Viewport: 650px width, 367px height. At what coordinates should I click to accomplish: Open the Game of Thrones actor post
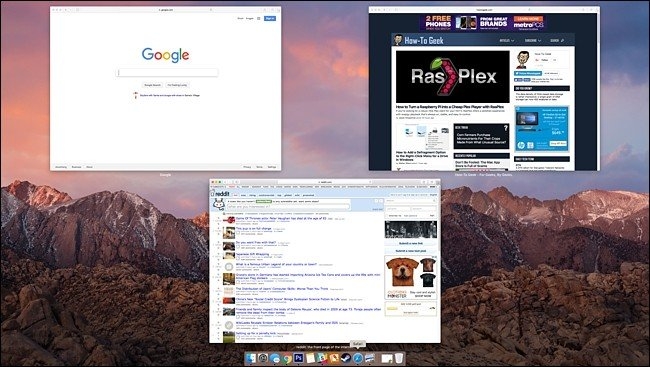click(x=281, y=218)
